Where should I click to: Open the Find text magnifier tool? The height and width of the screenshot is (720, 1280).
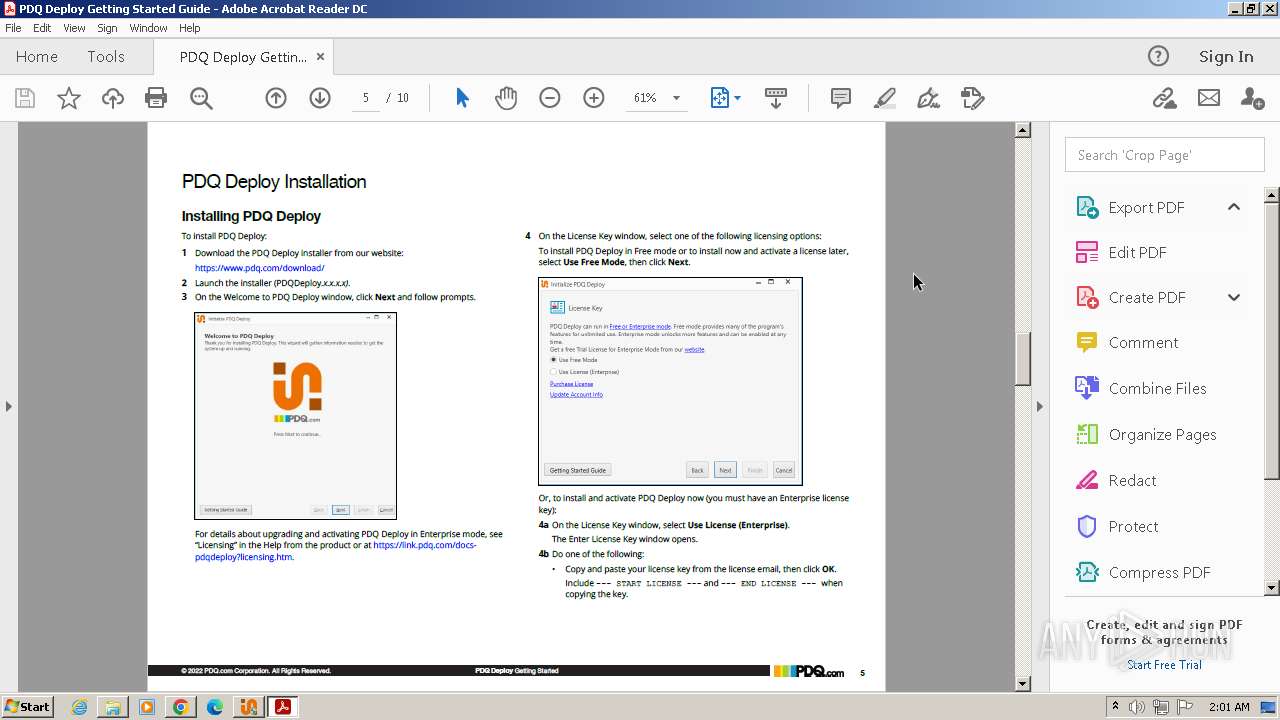(x=201, y=98)
